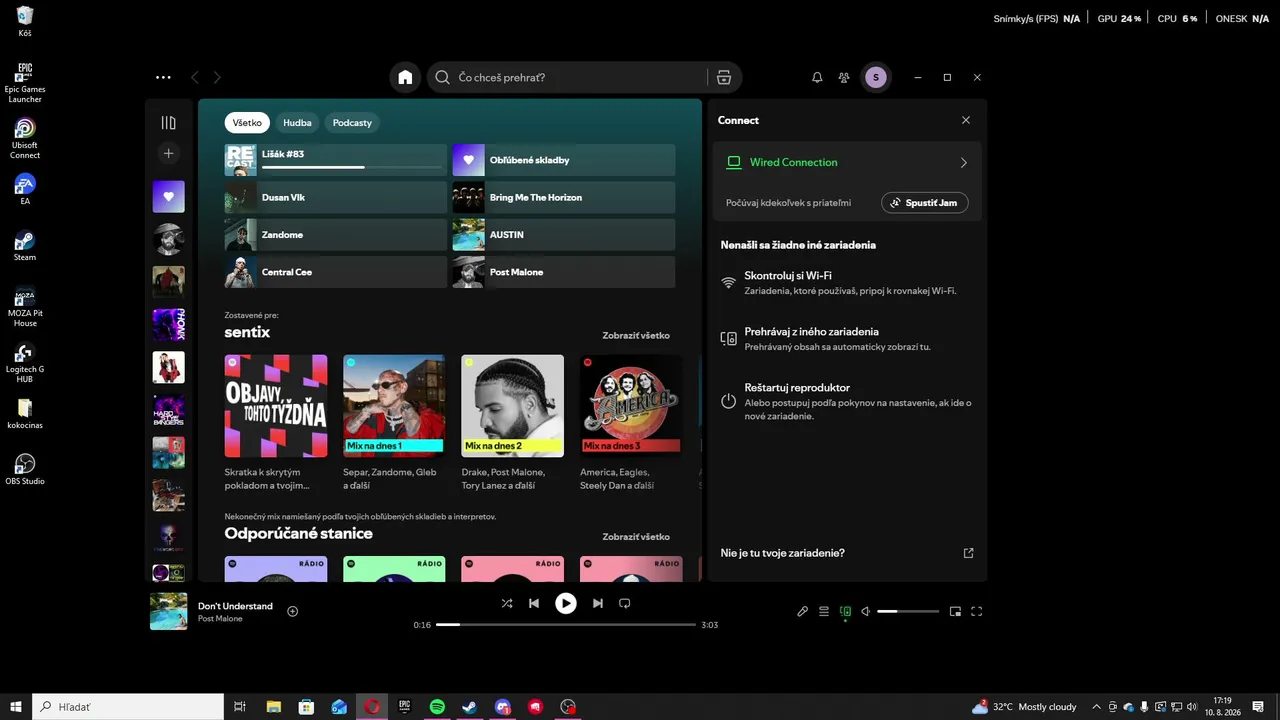Open 'Post Malone' artist link in player bar

[220, 619]
